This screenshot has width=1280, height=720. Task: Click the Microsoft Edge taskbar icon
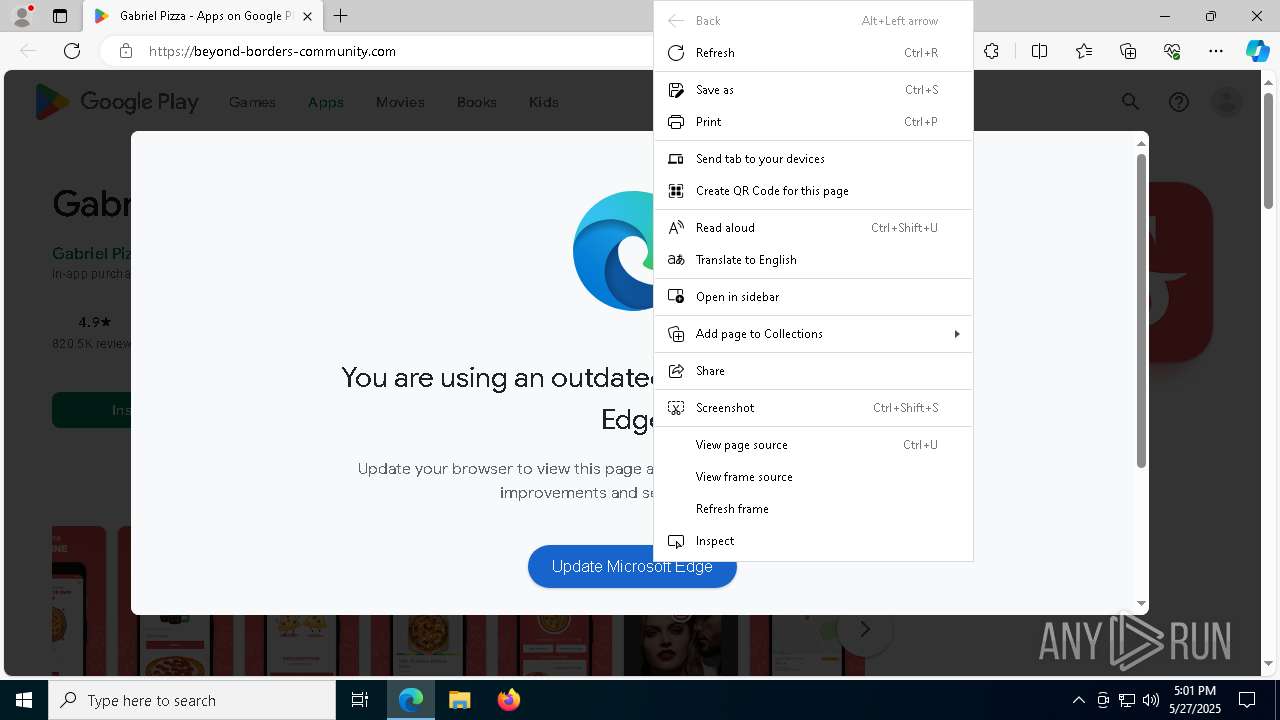coord(411,700)
